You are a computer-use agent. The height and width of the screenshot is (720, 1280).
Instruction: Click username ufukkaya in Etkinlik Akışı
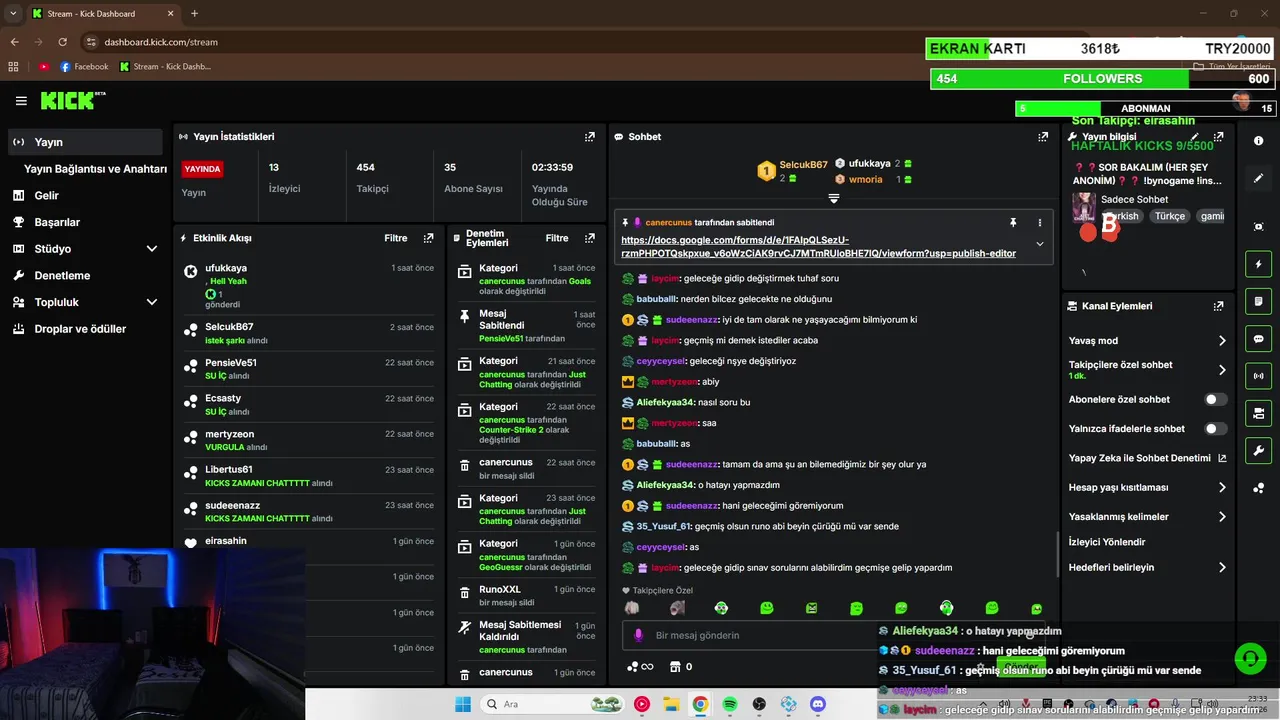tap(226, 269)
